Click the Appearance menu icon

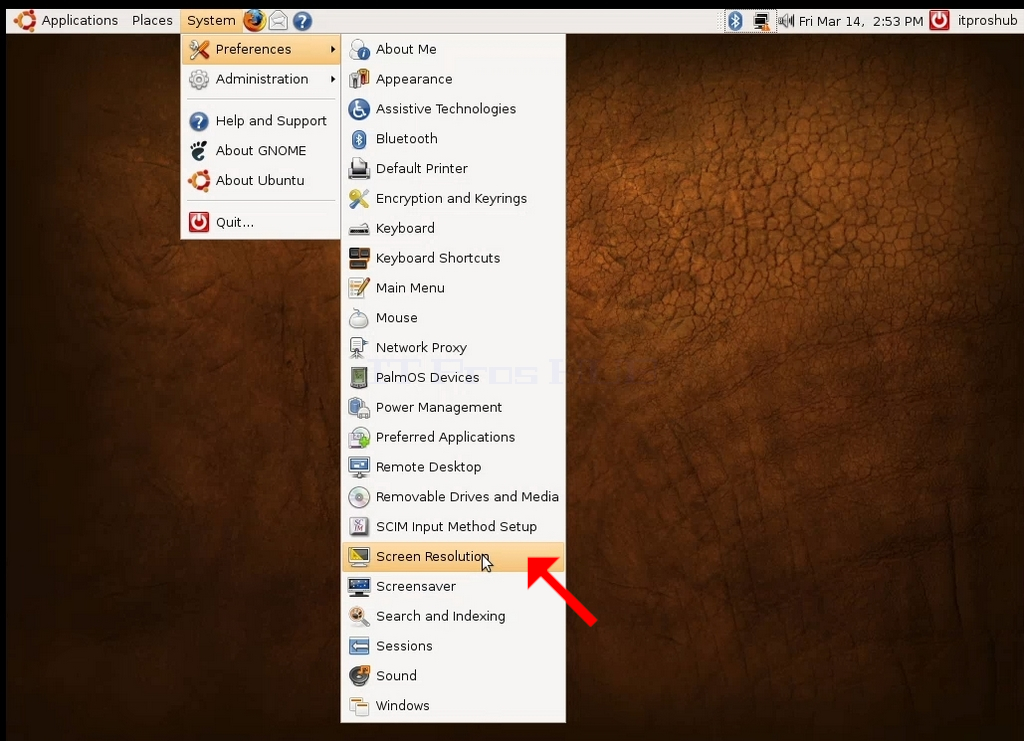359,79
